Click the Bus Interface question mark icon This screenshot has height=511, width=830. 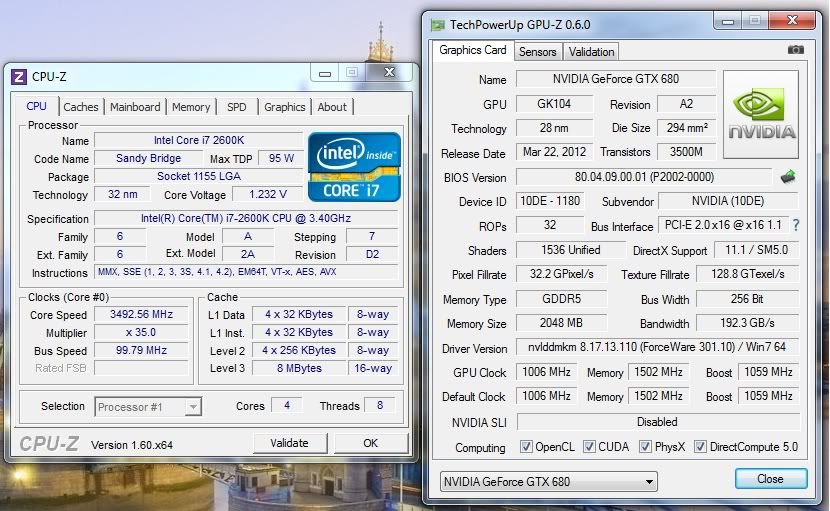796,225
